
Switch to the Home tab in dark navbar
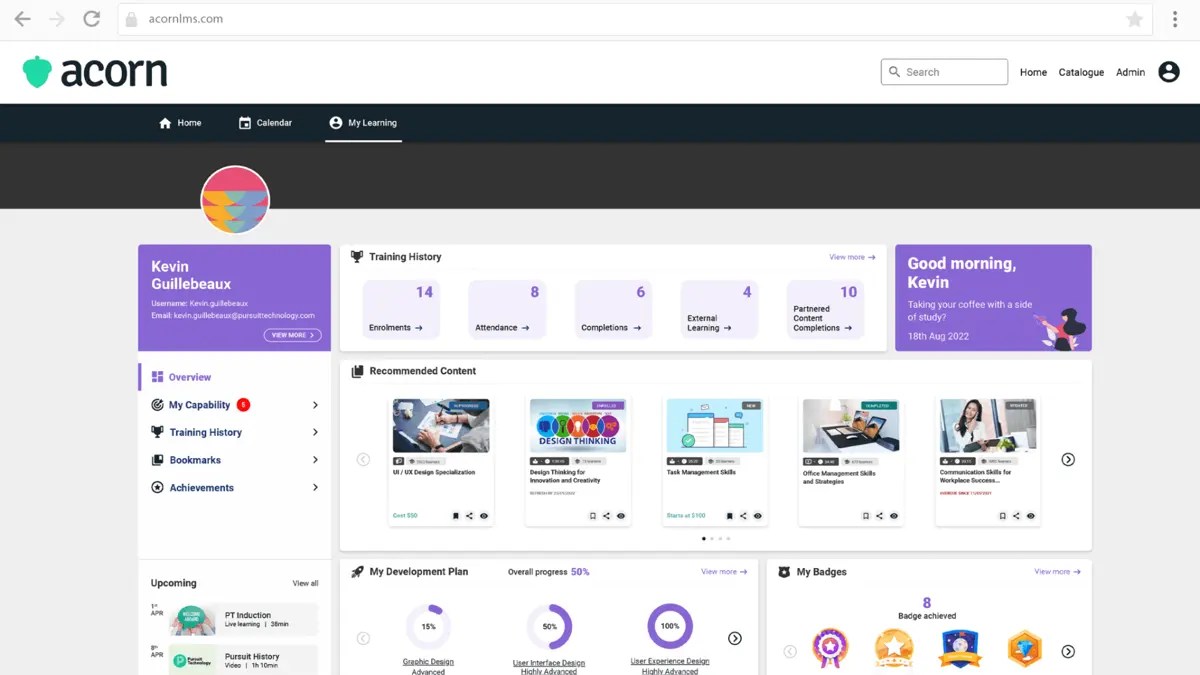click(x=180, y=123)
